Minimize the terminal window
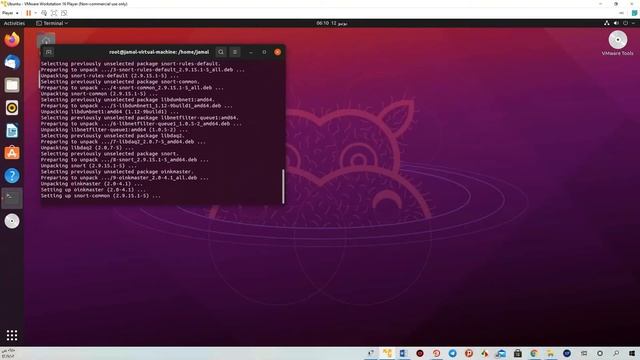 click(251, 52)
